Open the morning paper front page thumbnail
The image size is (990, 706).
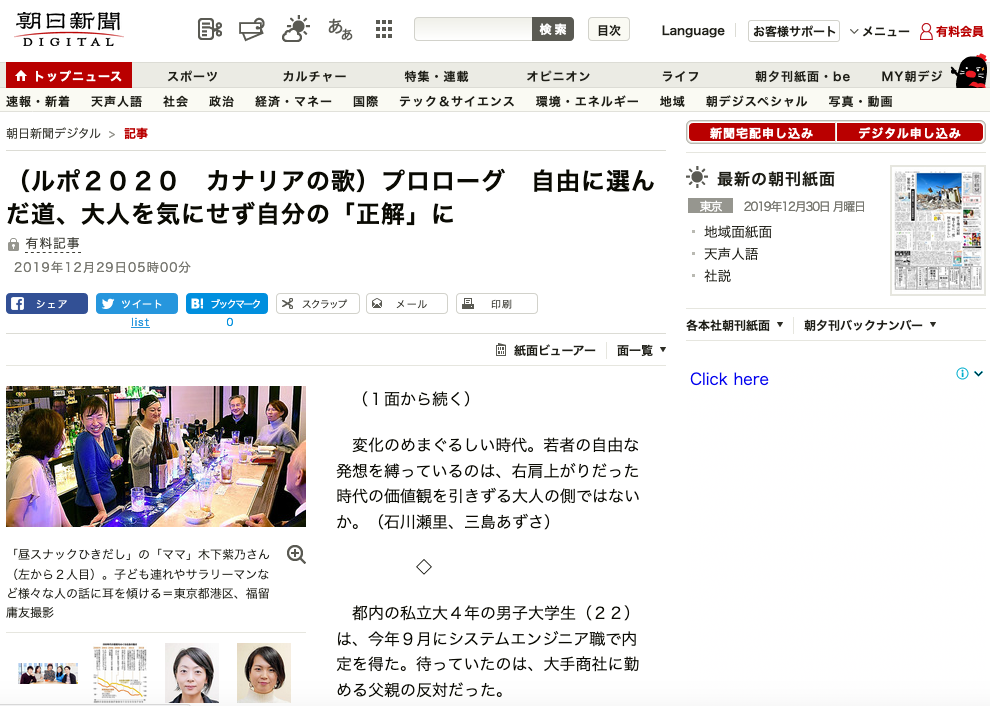(x=931, y=230)
